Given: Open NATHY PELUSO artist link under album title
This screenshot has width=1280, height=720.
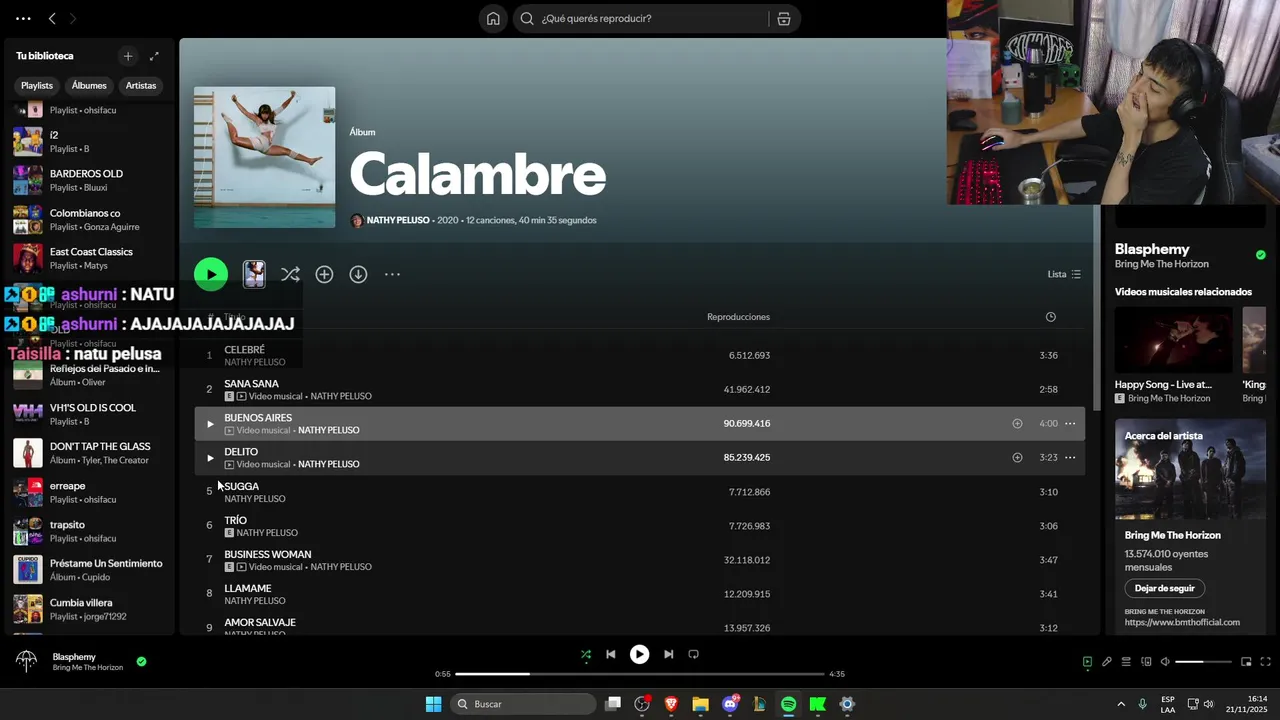Looking at the screenshot, I should point(398,220).
